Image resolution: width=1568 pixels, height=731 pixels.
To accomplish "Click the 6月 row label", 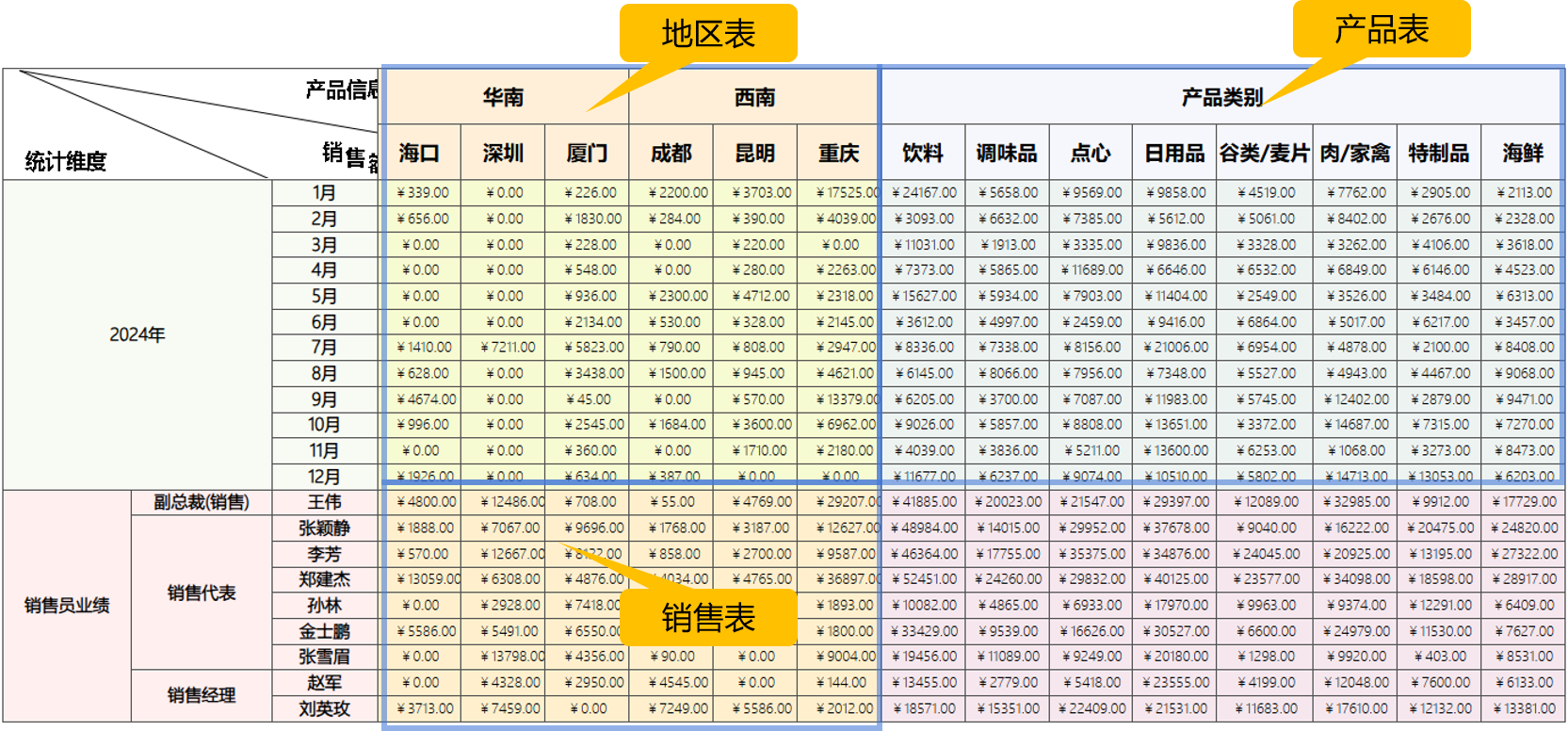I will click(x=324, y=321).
